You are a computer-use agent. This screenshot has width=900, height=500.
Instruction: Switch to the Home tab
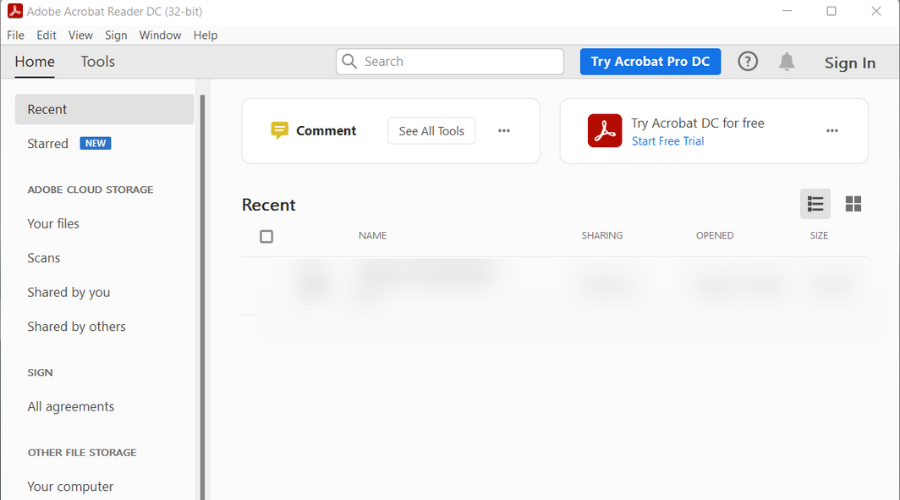pyautogui.click(x=35, y=62)
